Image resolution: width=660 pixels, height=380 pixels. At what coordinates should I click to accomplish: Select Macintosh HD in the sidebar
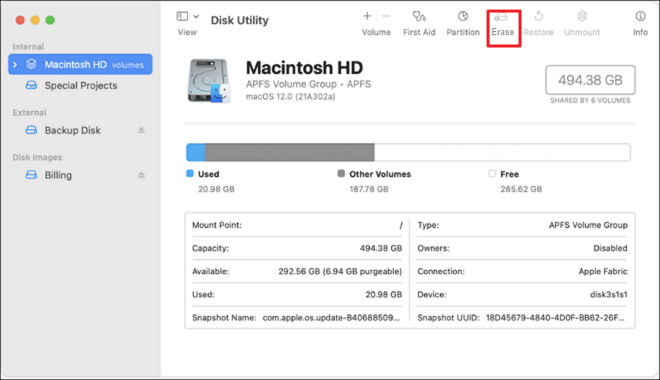[x=80, y=64]
